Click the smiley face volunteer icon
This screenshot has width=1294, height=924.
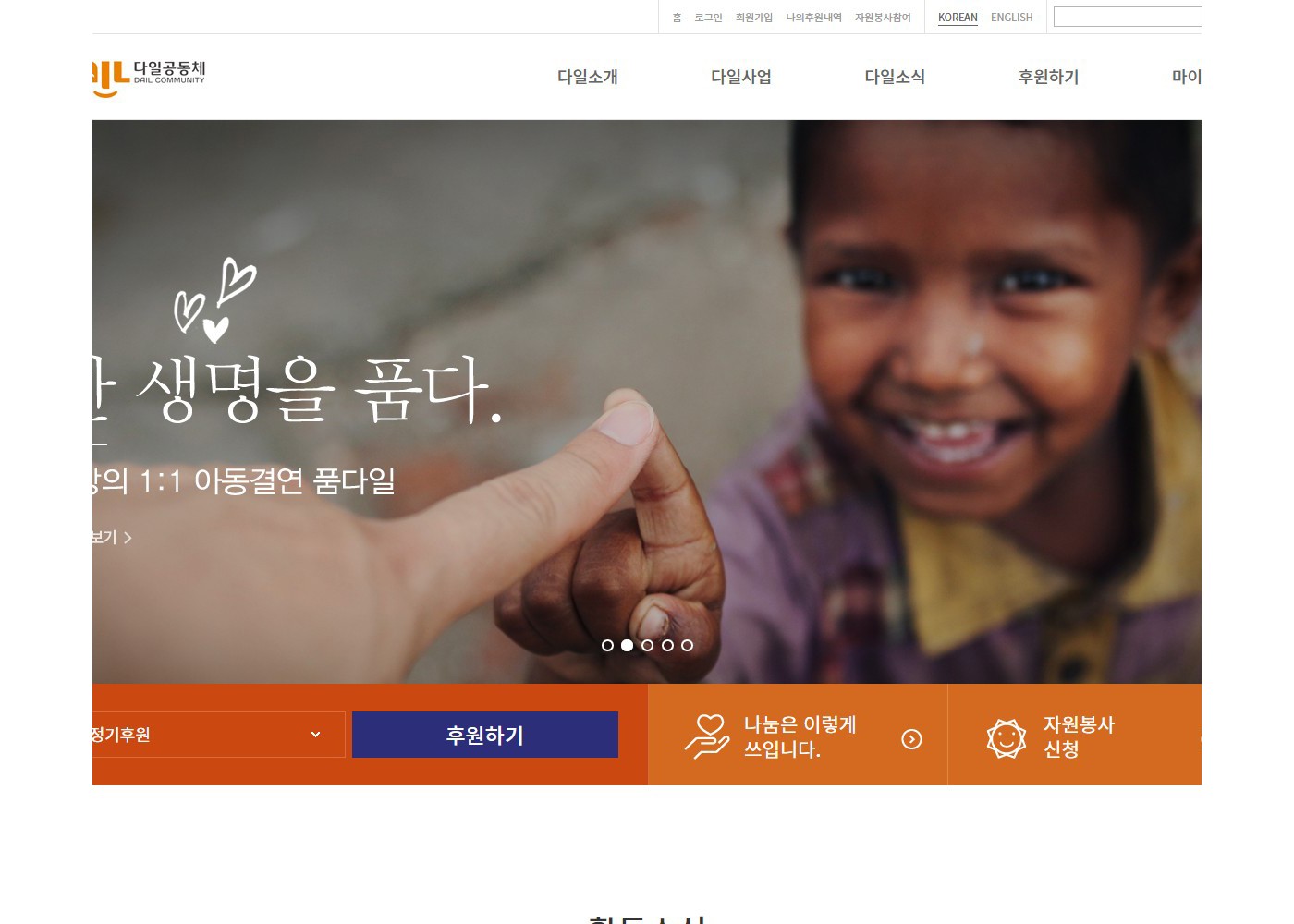[x=1006, y=738]
